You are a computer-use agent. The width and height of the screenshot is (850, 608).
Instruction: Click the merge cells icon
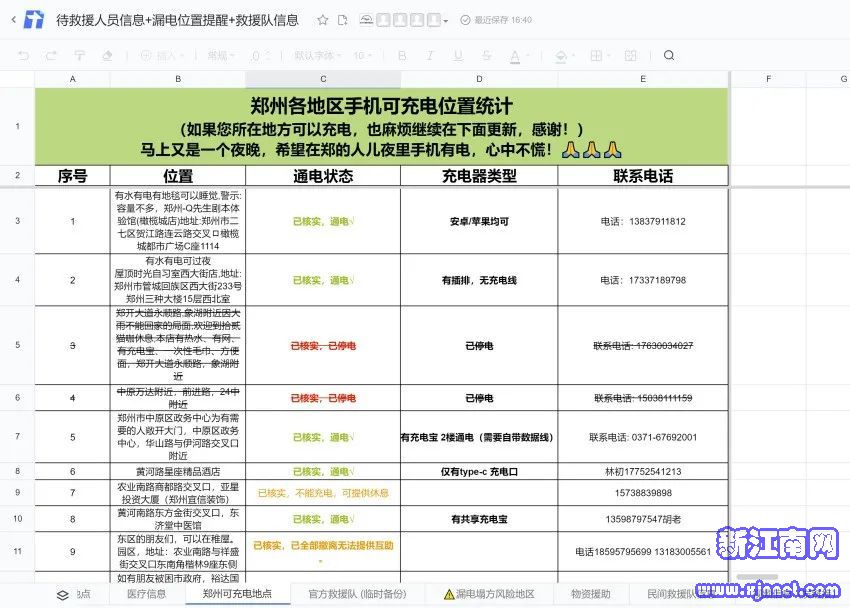click(630, 55)
